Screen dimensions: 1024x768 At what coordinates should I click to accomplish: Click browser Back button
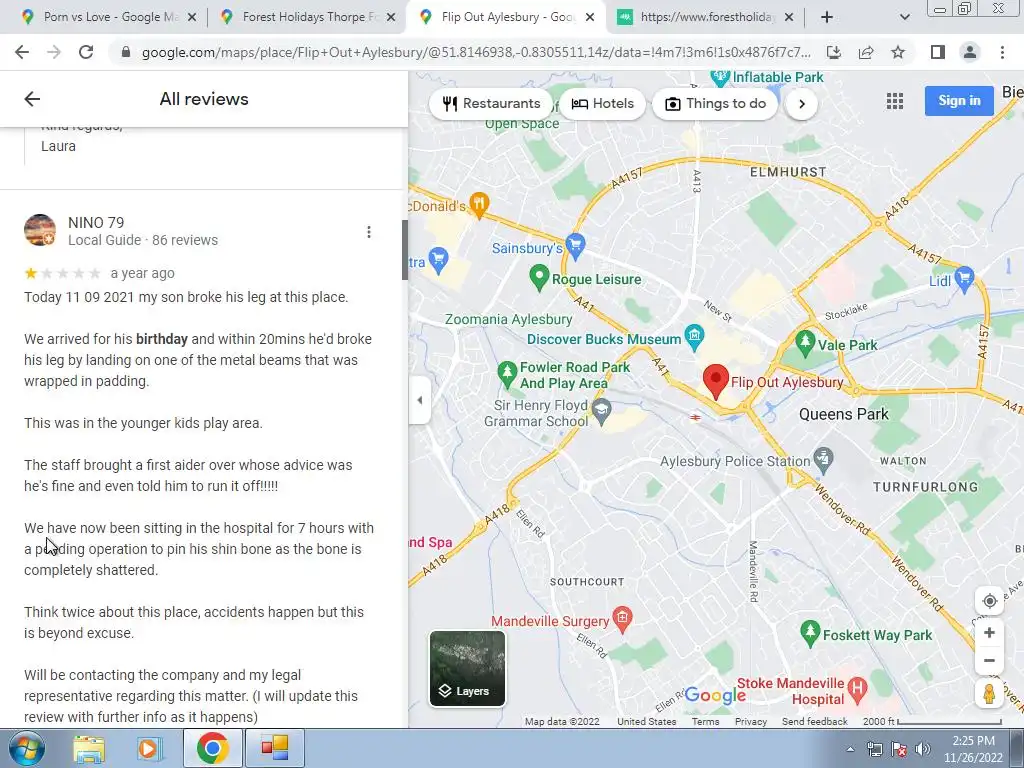point(22,52)
